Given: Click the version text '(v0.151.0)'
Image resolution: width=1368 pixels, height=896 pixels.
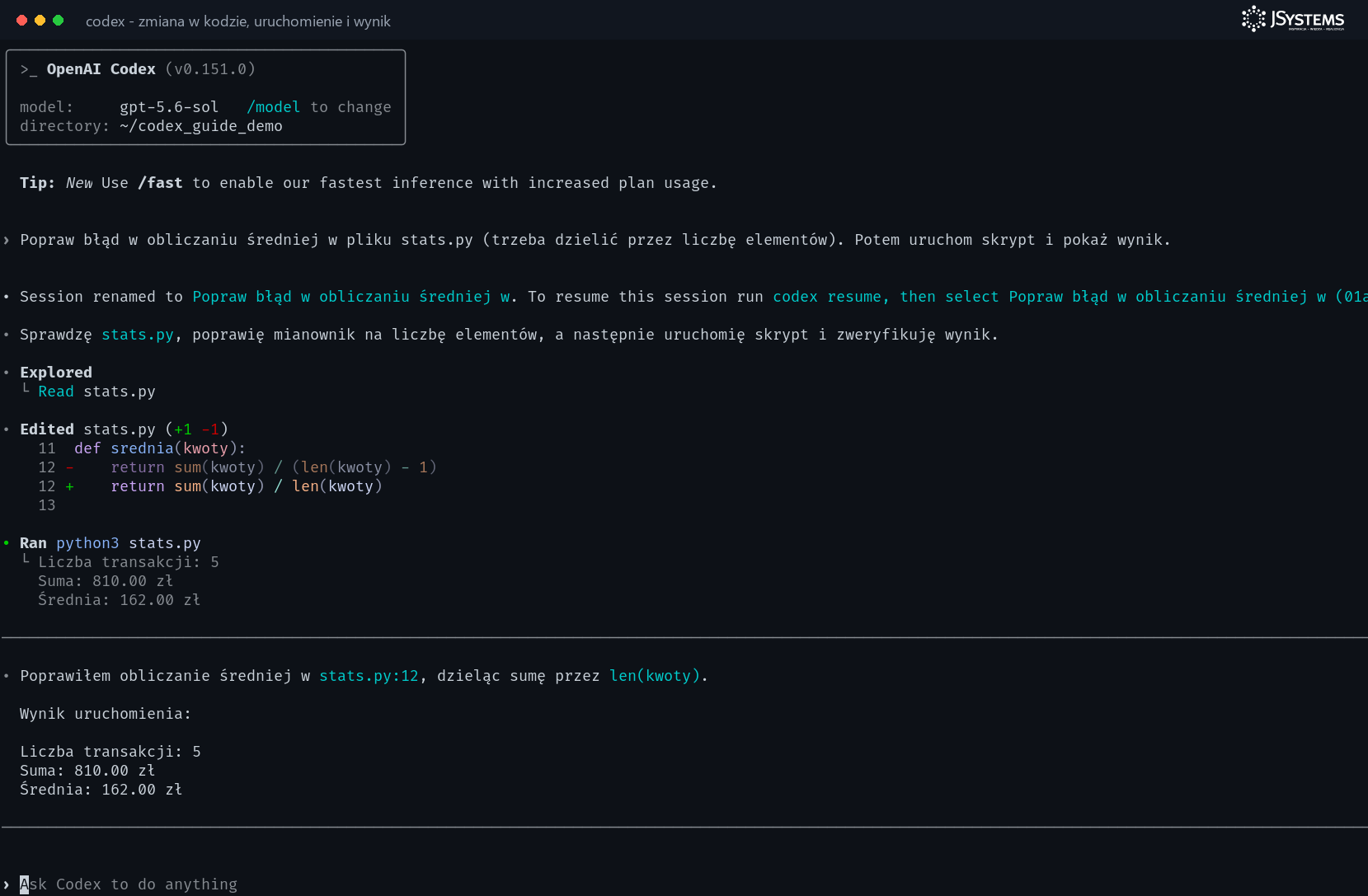Looking at the screenshot, I should coord(210,69).
